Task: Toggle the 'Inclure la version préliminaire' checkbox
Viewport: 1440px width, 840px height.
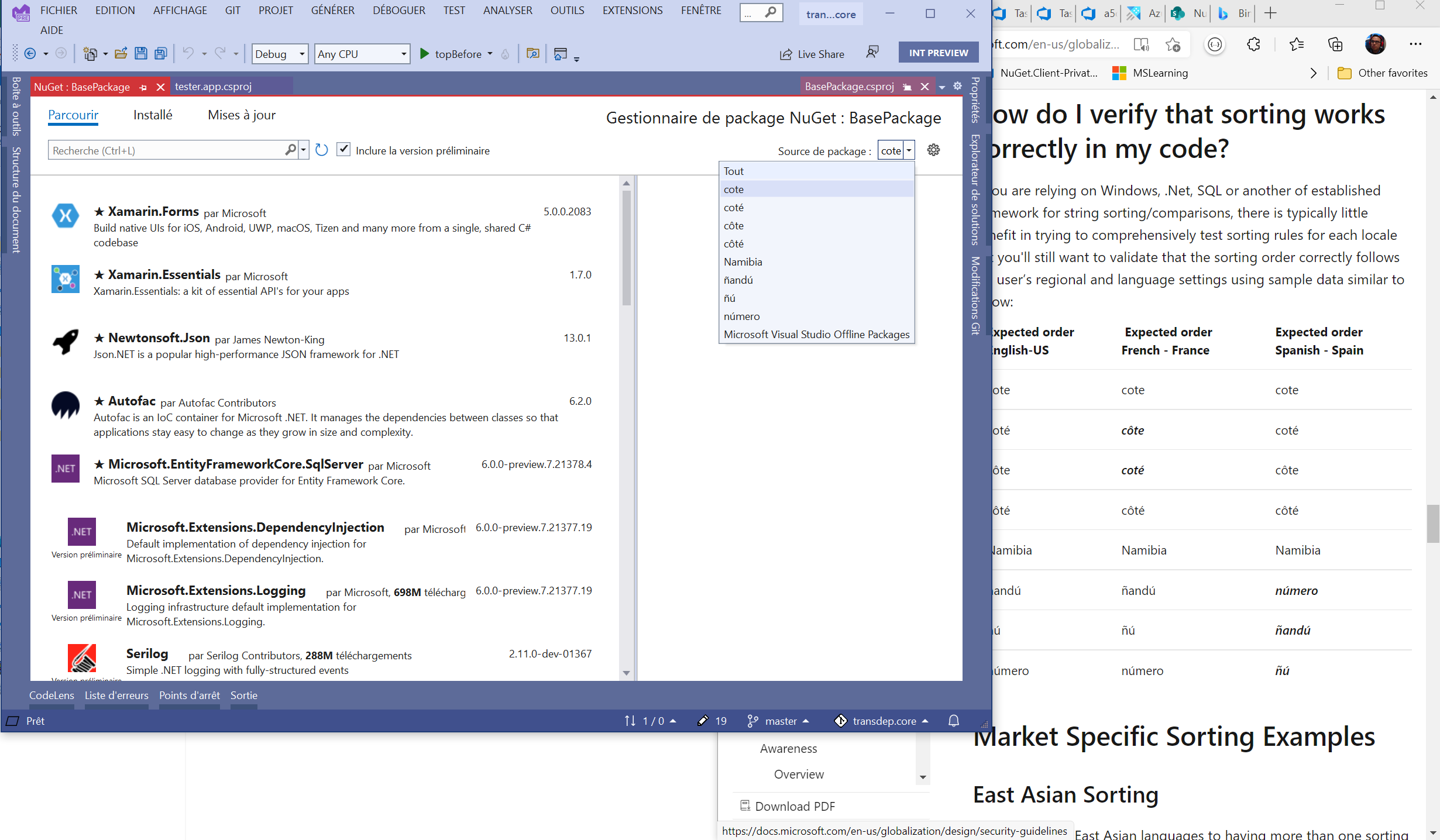Action: pyautogui.click(x=343, y=150)
